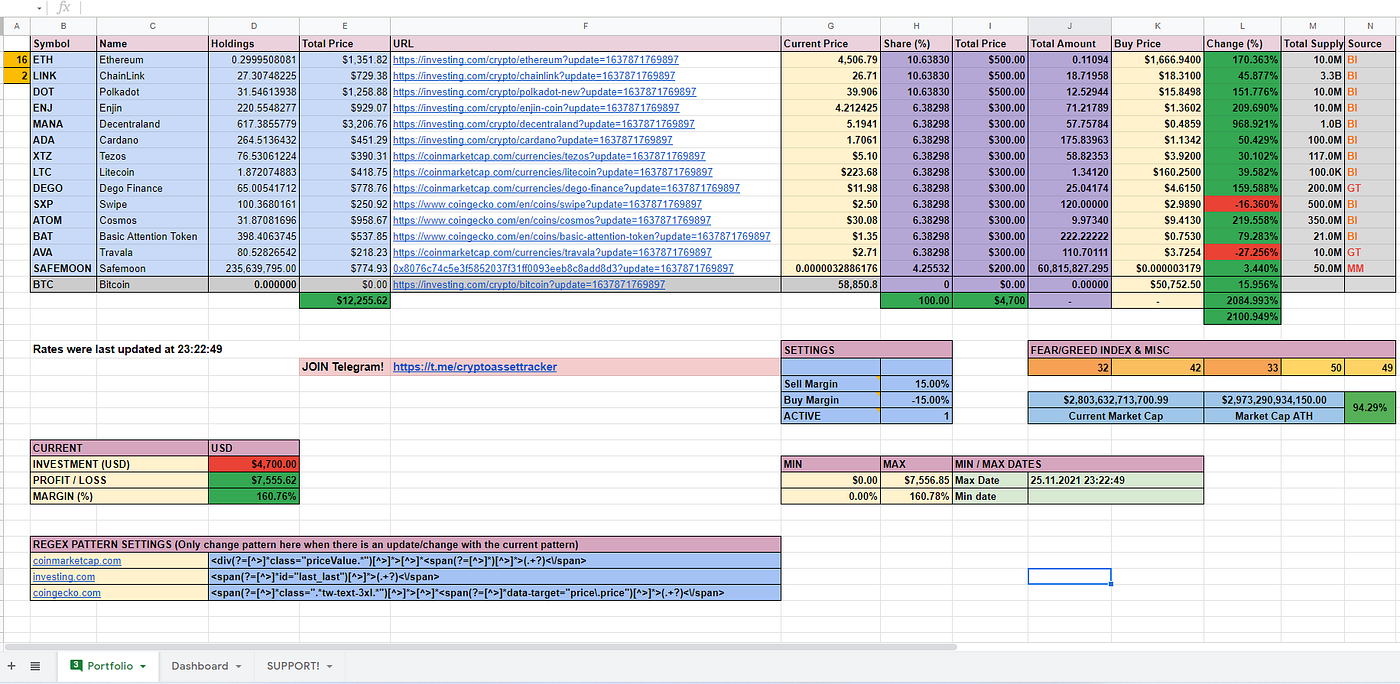Select the JOIN Telegram! cell
Screen dimensions: 1400x684
(x=345, y=367)
